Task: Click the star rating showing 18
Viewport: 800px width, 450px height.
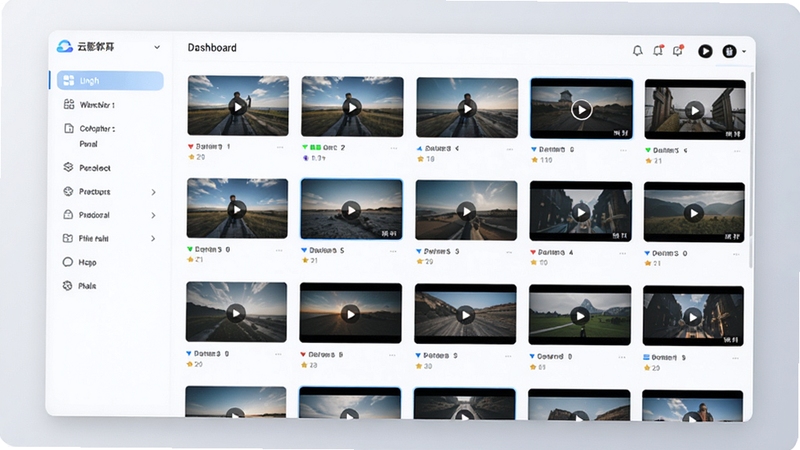Action: (426, 159)
